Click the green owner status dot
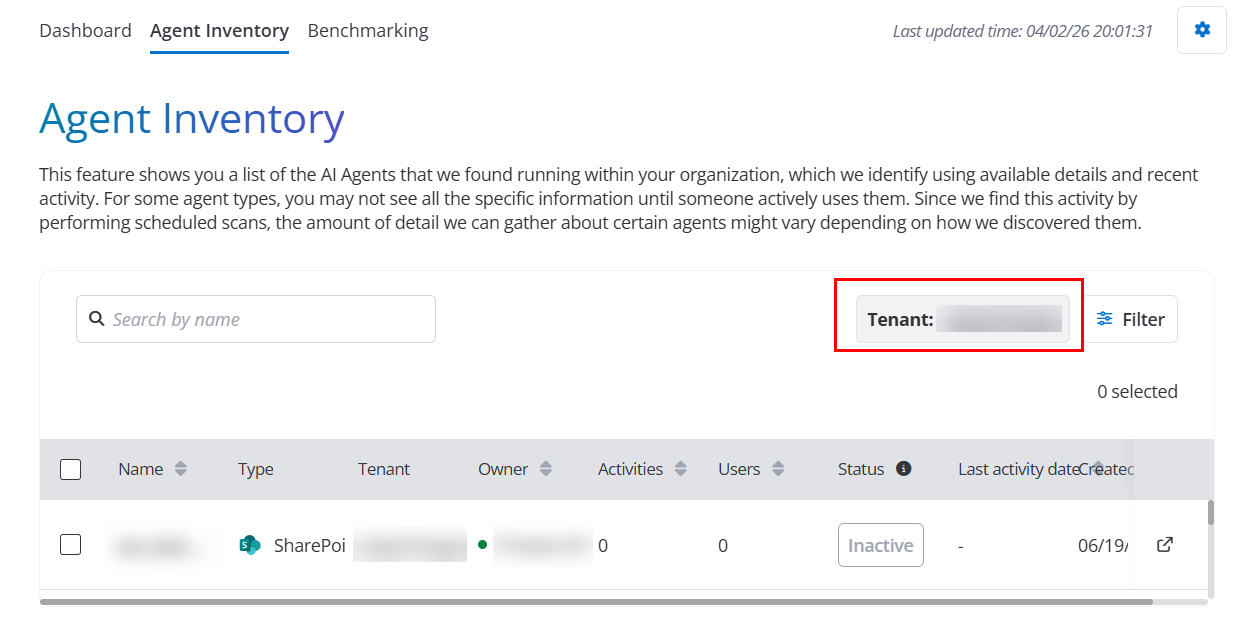 483,545
